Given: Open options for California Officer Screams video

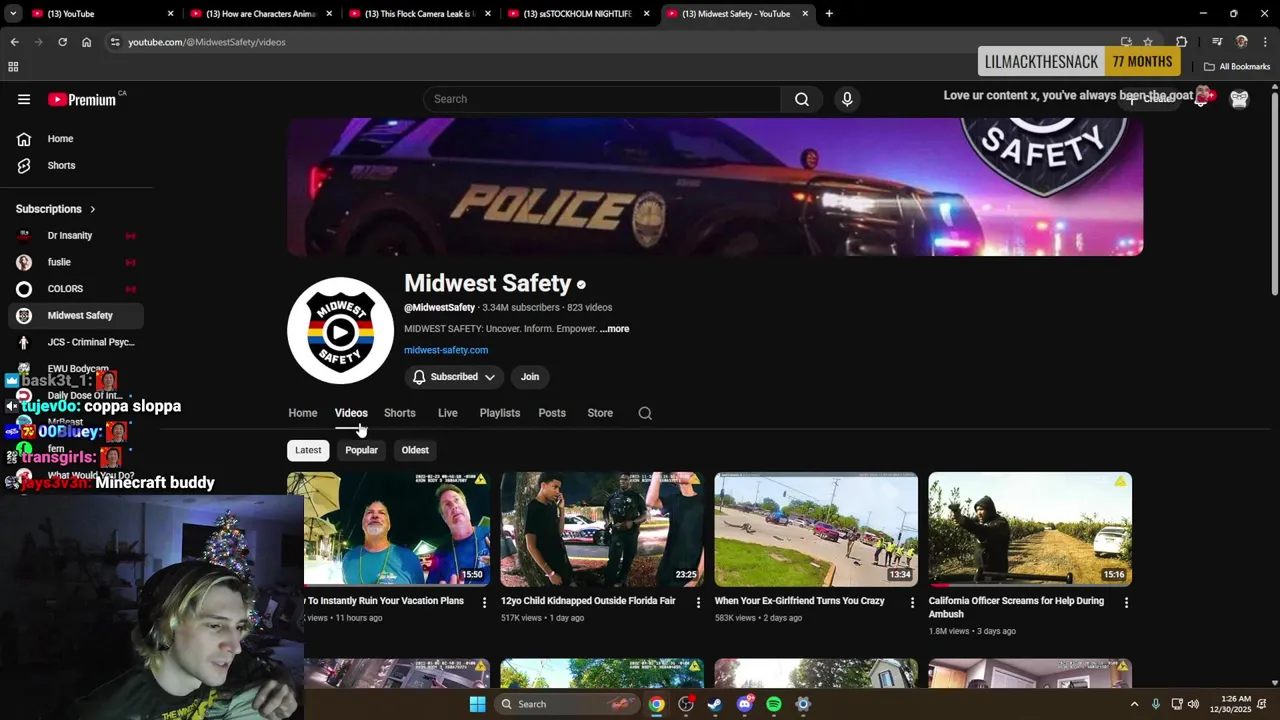Looking at the screenshot, I should pyautogui.click(x=1126, y=602).
